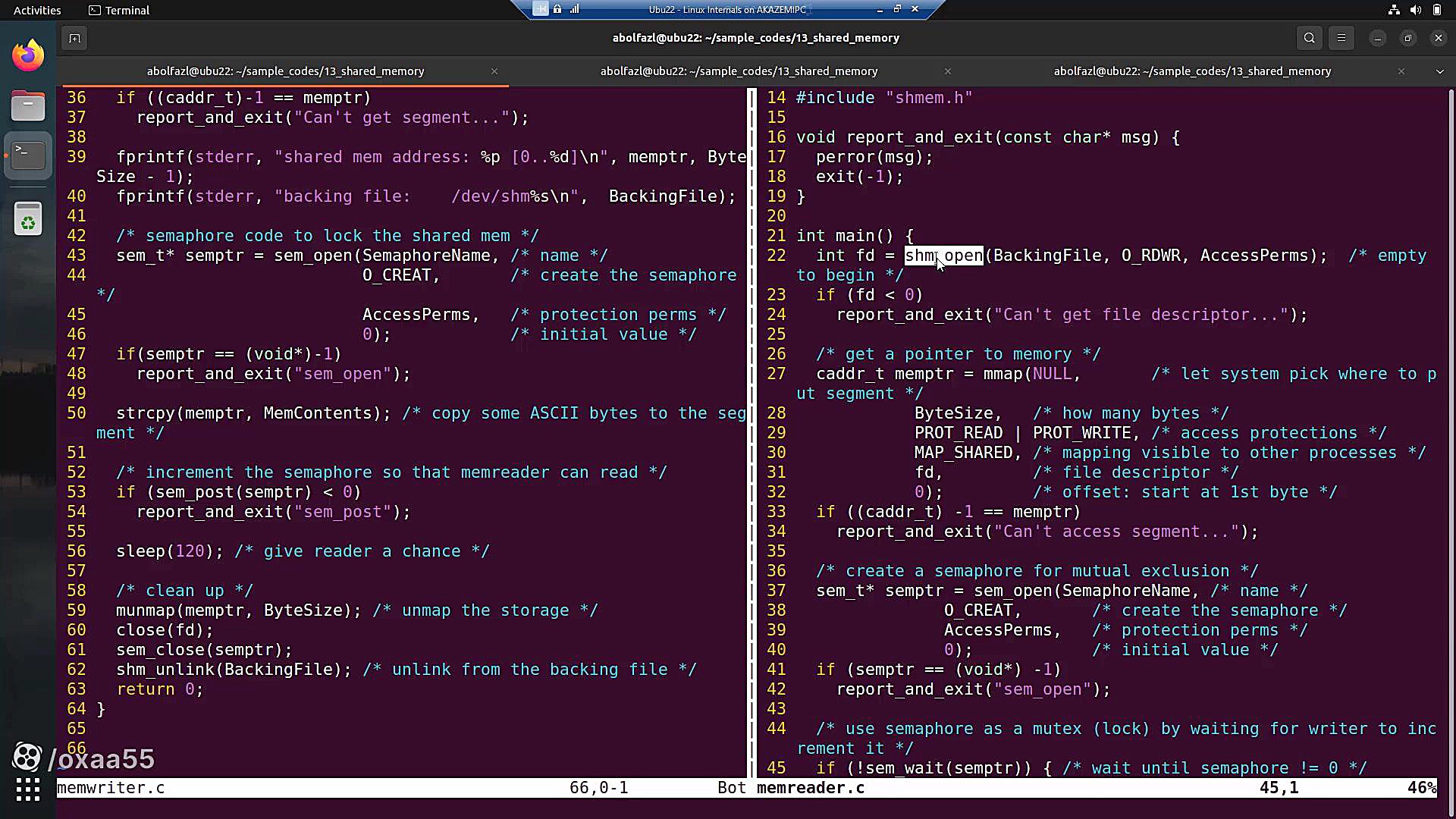Click 'perror(msg);' on line 17

point(874,157)
